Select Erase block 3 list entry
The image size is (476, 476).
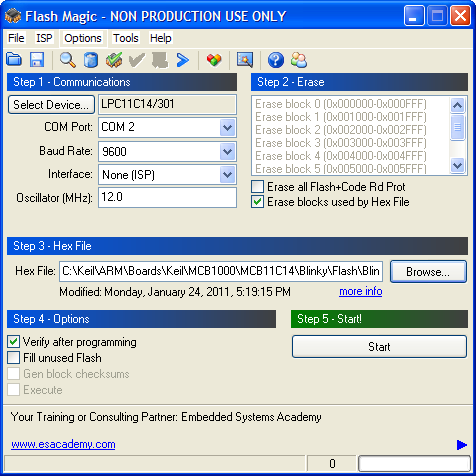(x=341, y=143)
